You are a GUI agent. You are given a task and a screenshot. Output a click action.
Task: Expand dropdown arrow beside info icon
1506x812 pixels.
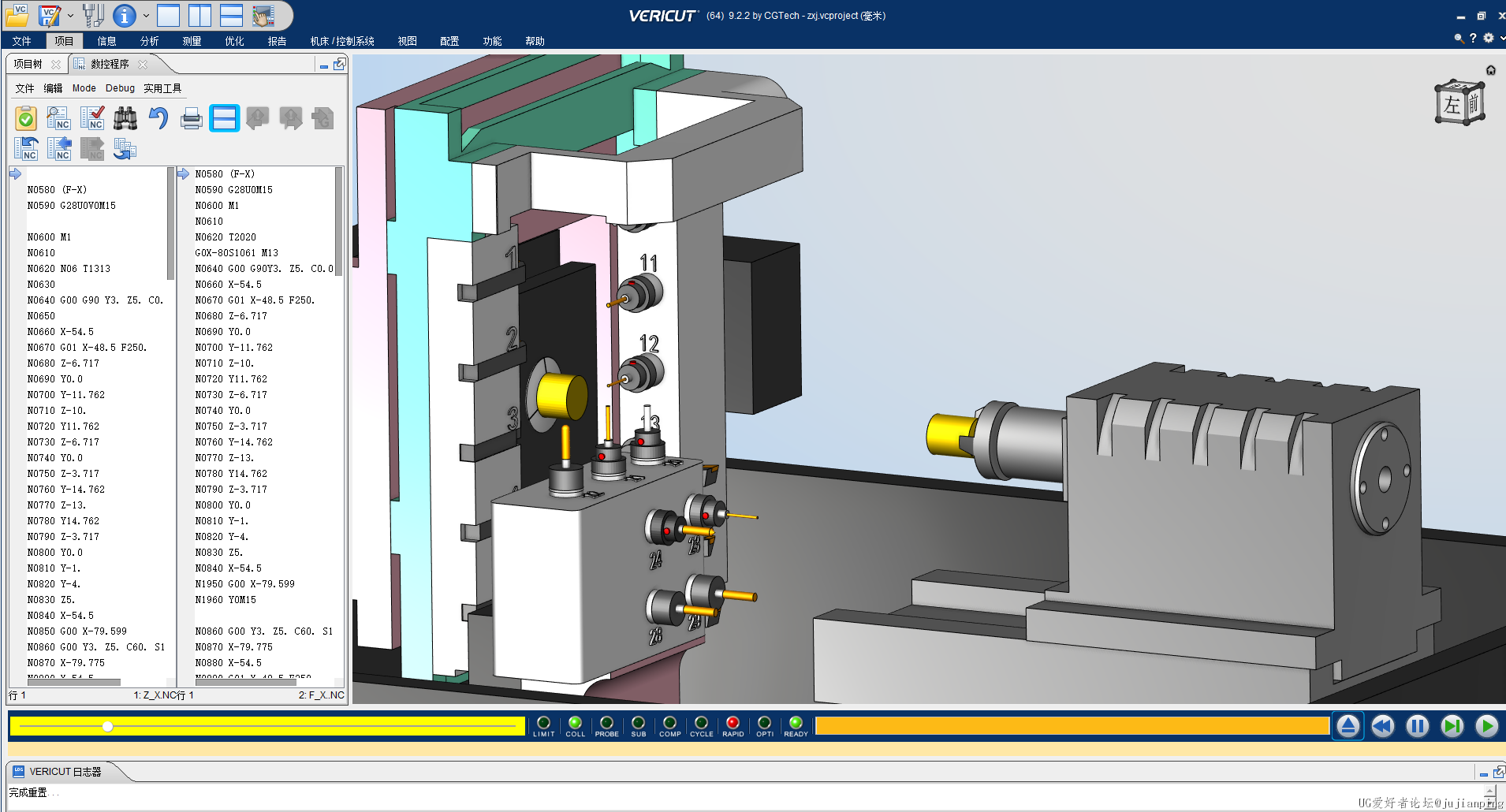146,15
